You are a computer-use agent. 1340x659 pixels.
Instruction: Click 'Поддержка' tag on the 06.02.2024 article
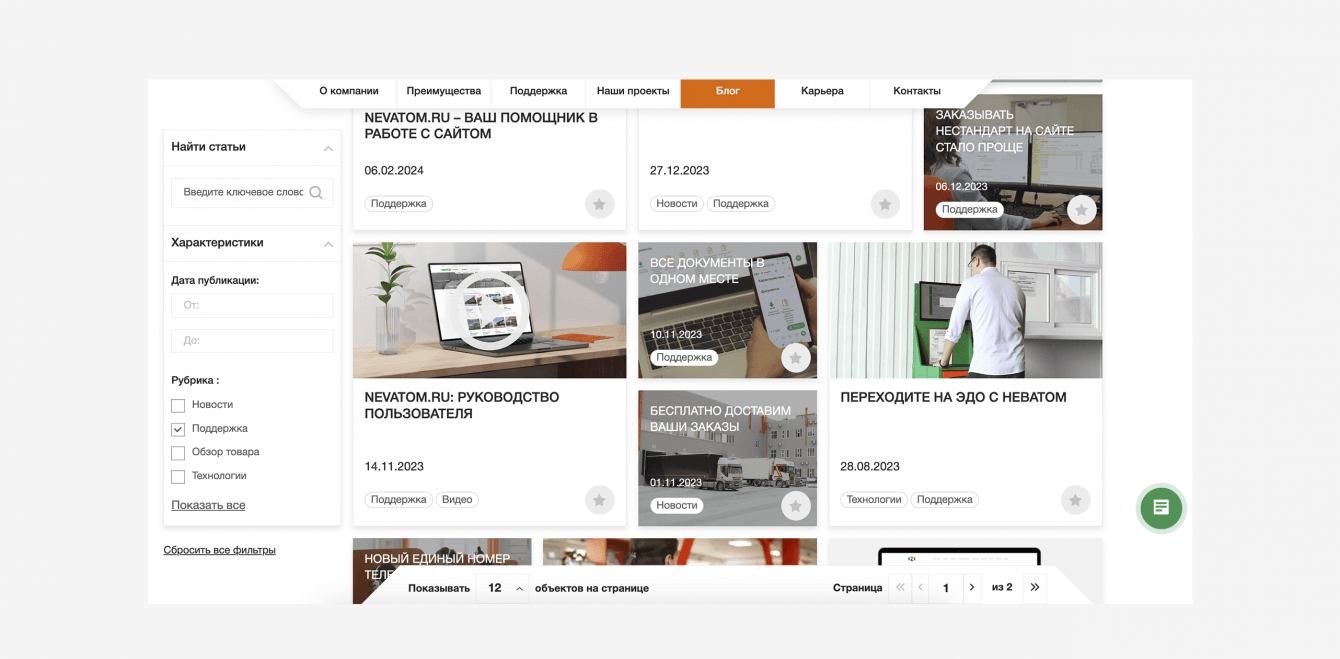pos(399,204)
